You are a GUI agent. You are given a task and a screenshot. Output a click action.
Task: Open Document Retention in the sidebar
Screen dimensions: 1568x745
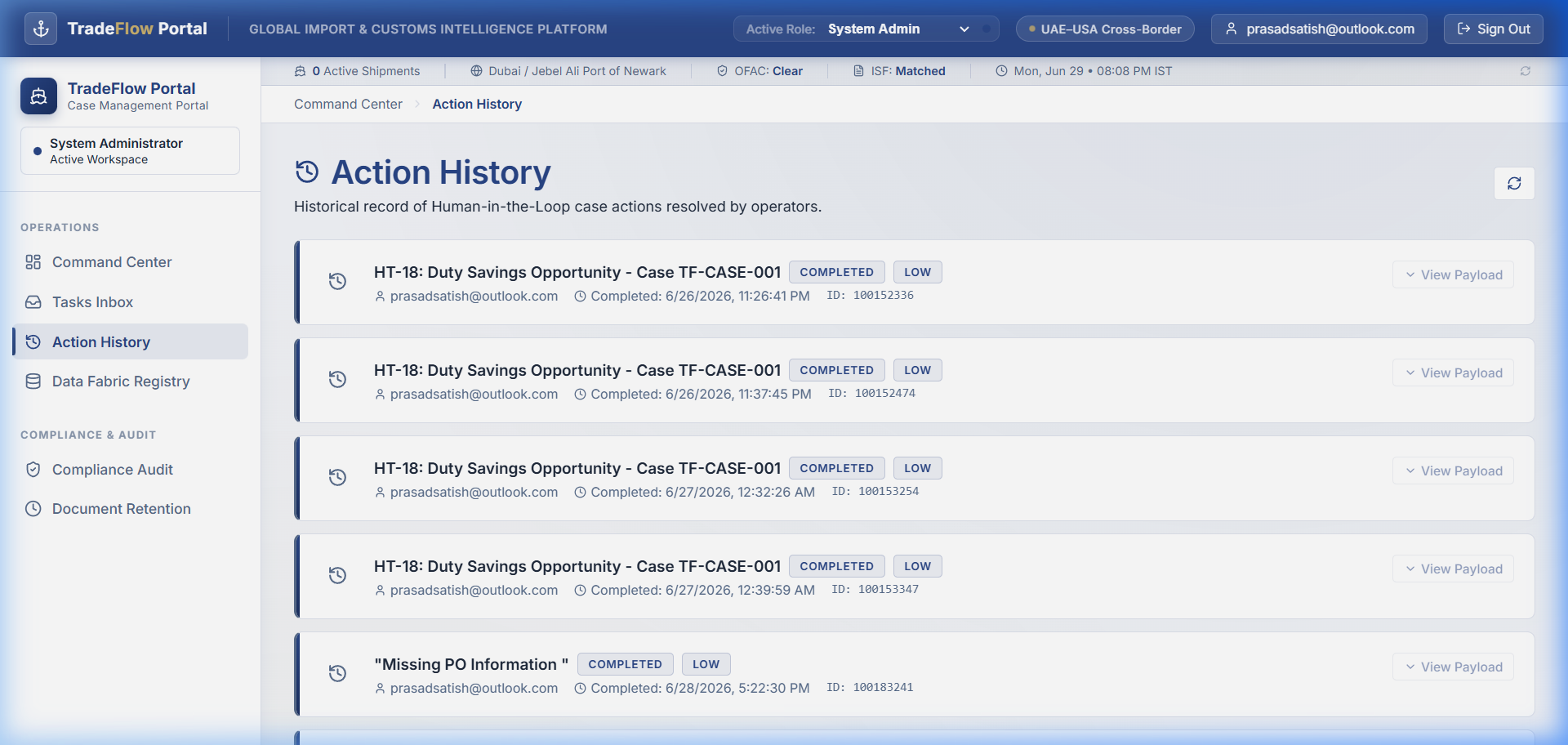tap(131, 509)
